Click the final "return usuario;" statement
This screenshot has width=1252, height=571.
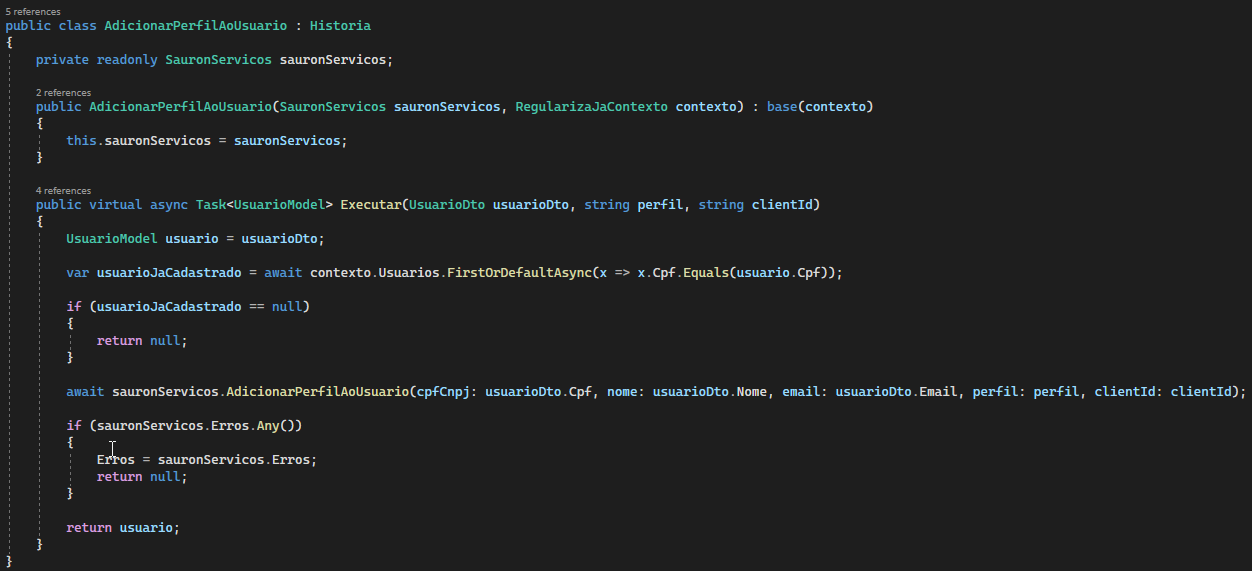pyautogui.click(x=123, y=527)
